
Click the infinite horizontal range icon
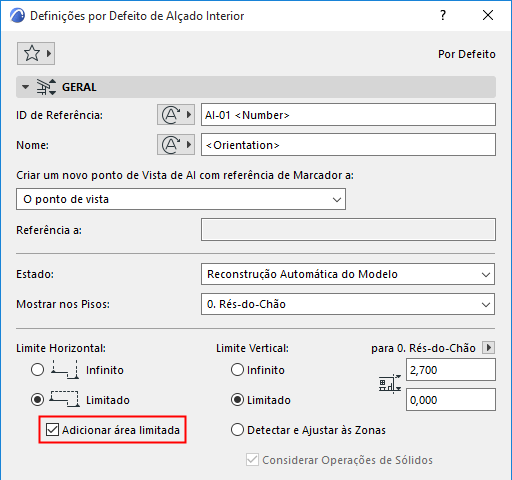65,369
